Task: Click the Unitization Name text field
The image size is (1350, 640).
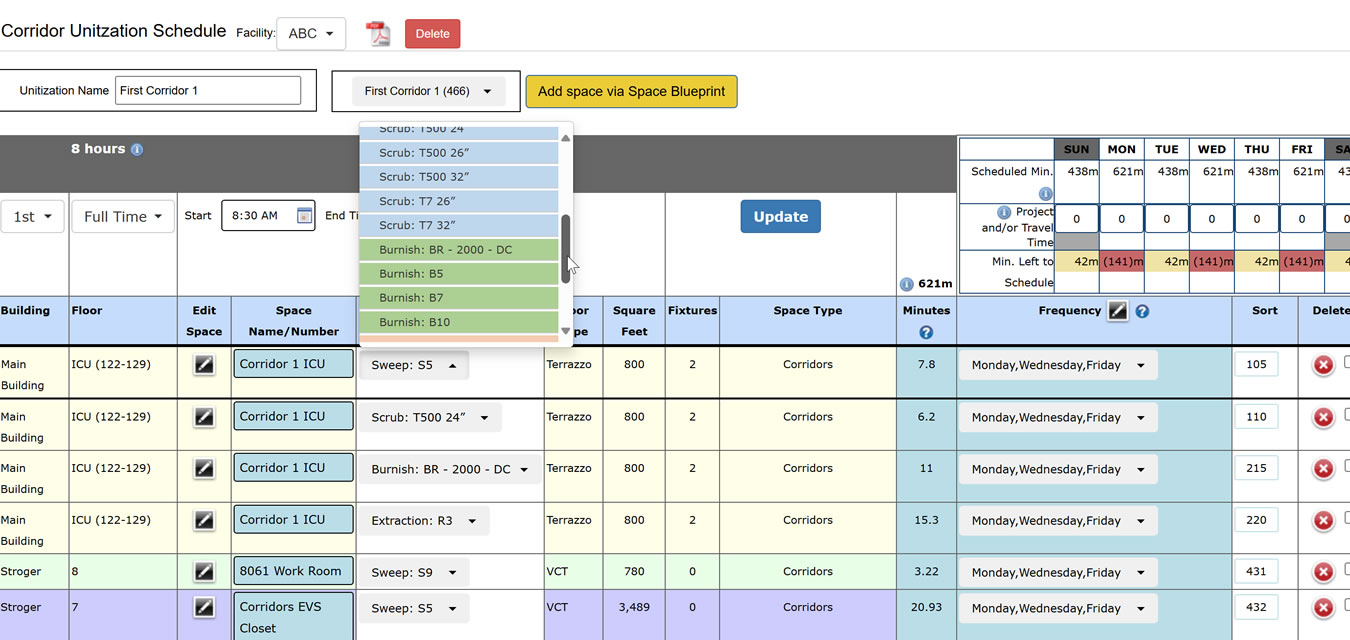Action: tap(207, 90)
